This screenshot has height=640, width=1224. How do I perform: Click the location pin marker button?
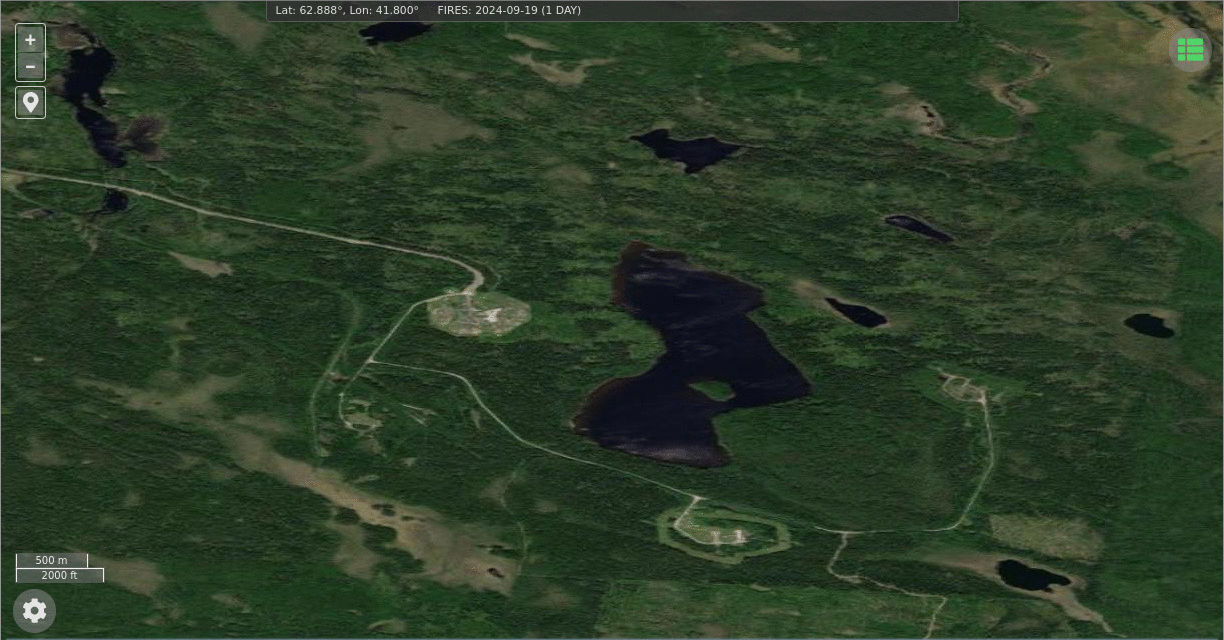(x=30, y=102)
